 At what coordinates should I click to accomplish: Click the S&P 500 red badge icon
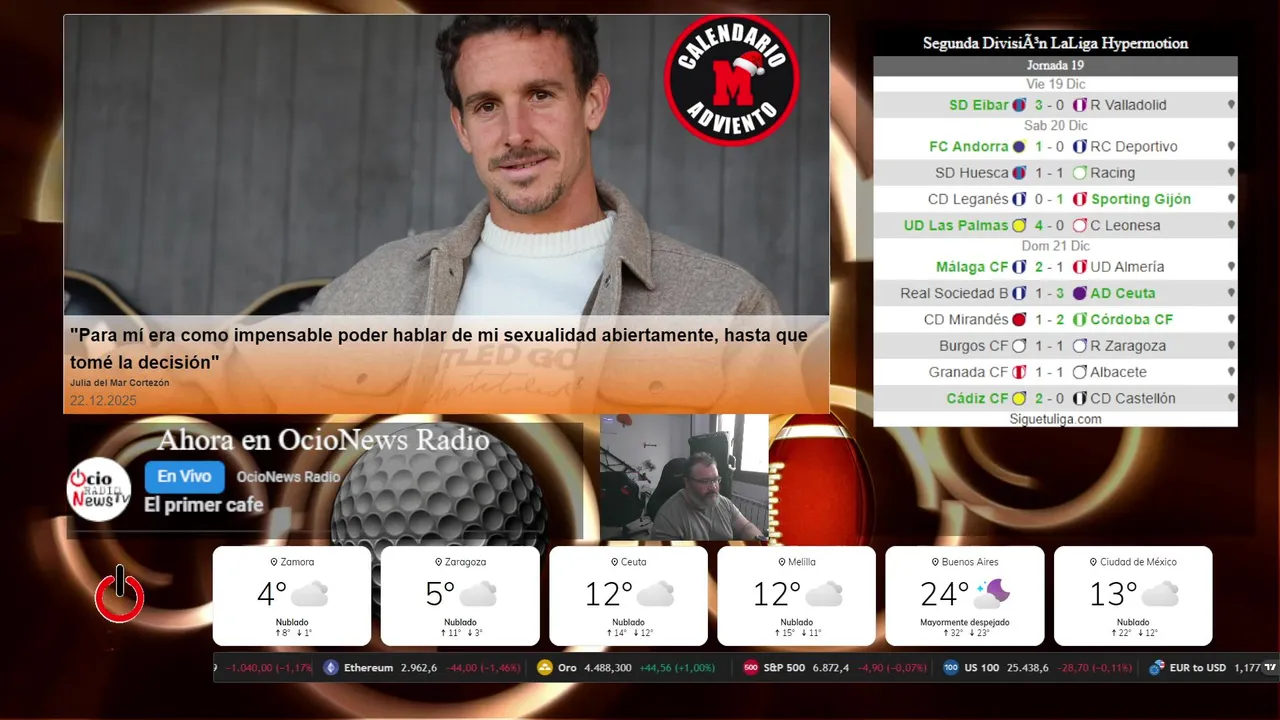pyautogui.click(x=751, y=668)
